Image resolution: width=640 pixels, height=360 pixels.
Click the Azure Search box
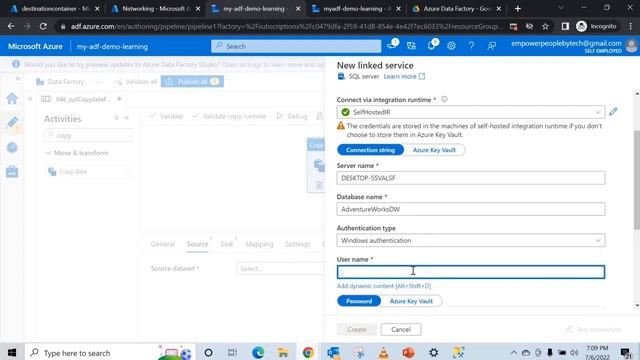(296, 46)
